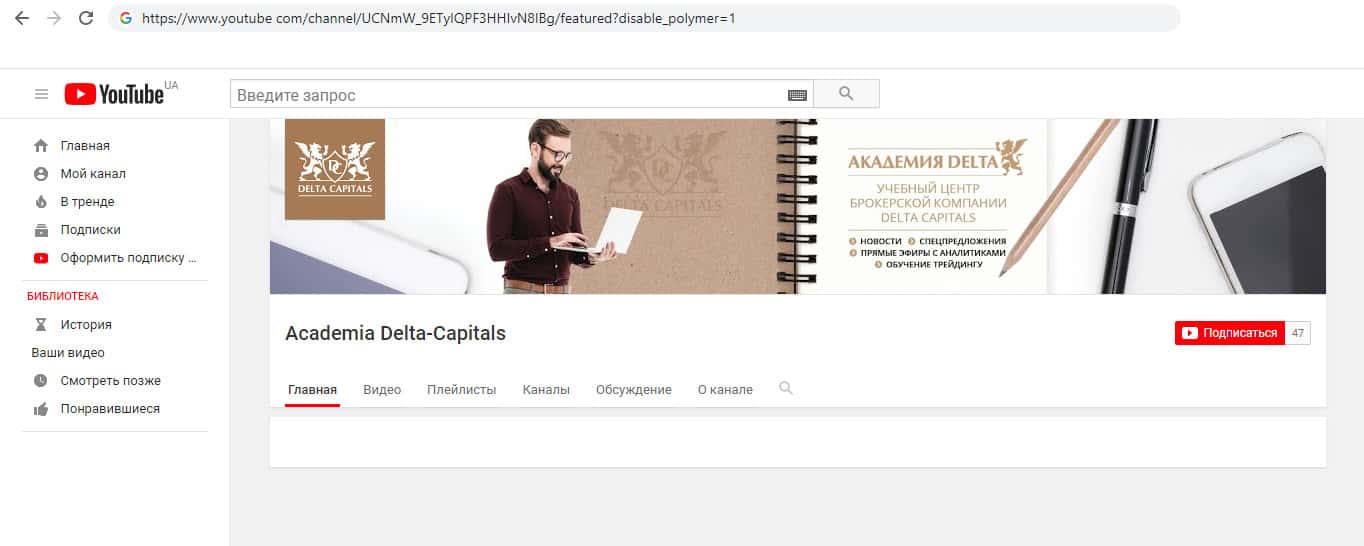
Task: Open the on-screen keyboard icon in search
Action: point(797,95)
